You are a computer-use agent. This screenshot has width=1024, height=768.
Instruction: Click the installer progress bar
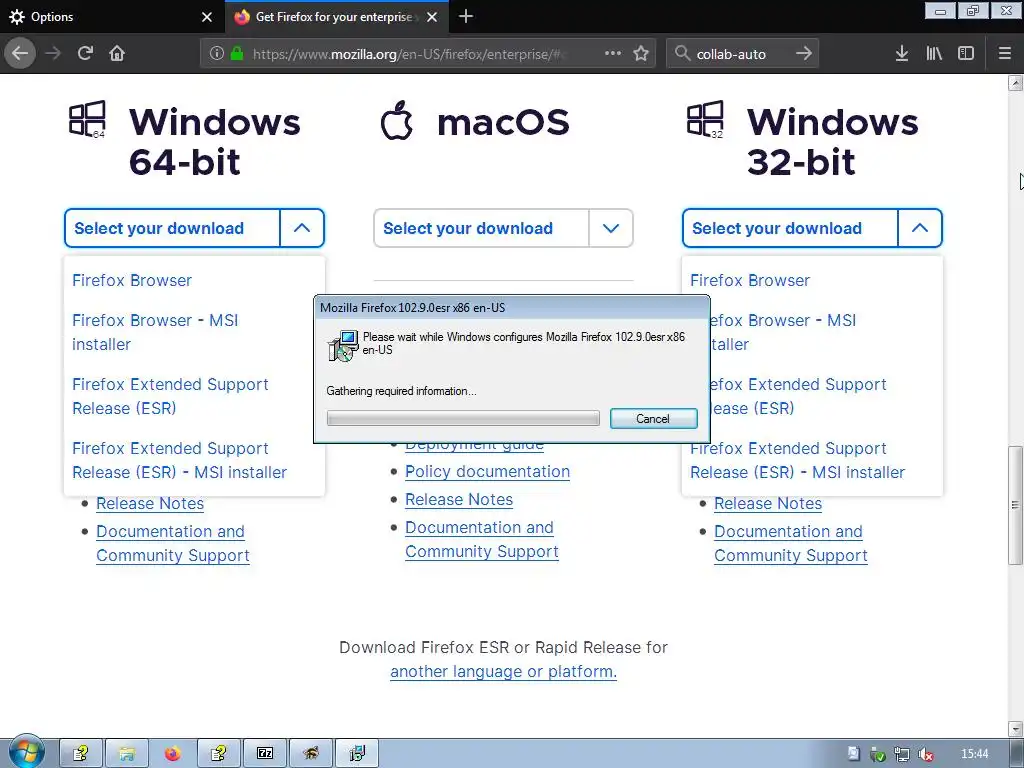click(463, 418)
